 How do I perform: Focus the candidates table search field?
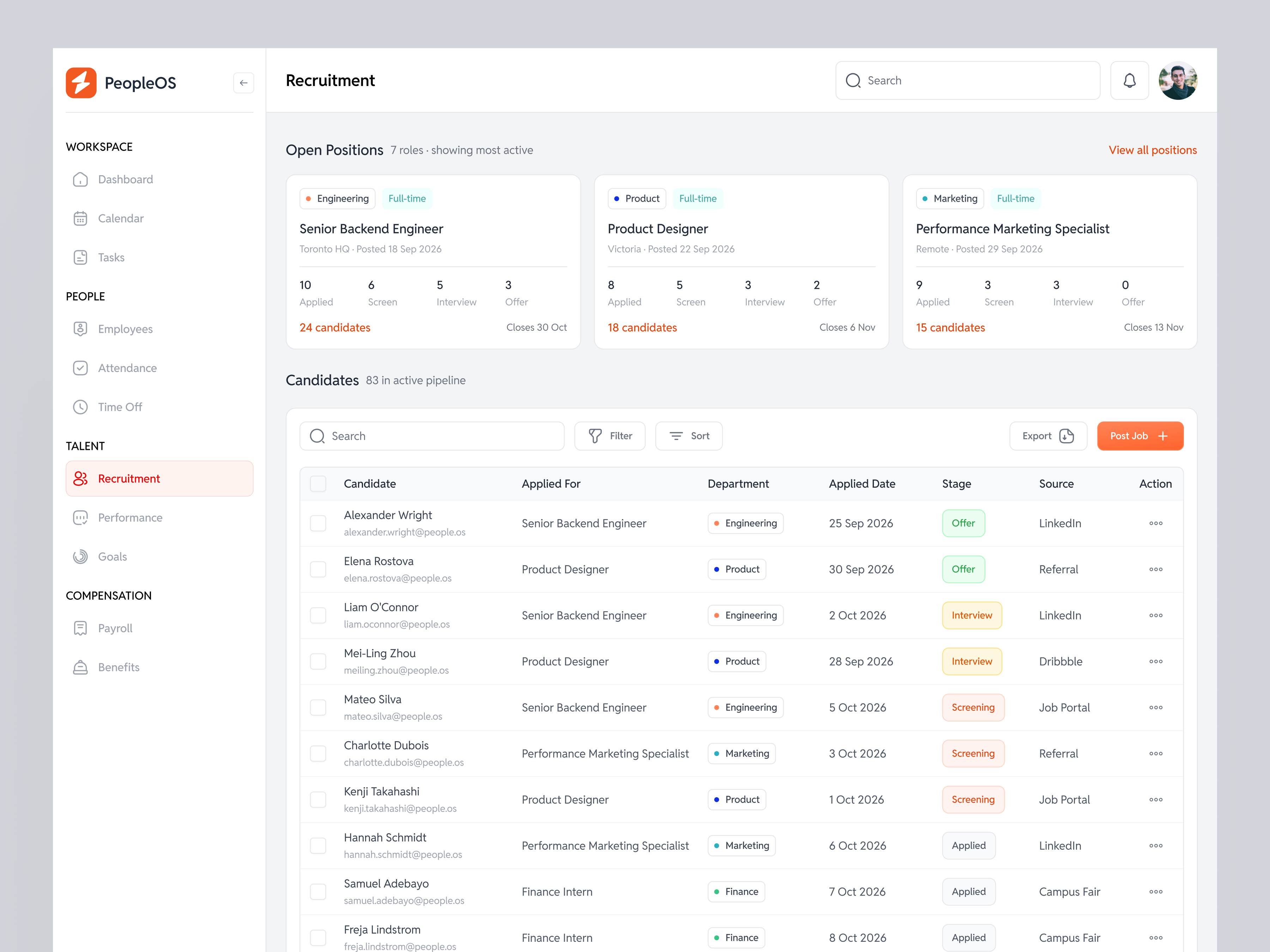[432, 436]
